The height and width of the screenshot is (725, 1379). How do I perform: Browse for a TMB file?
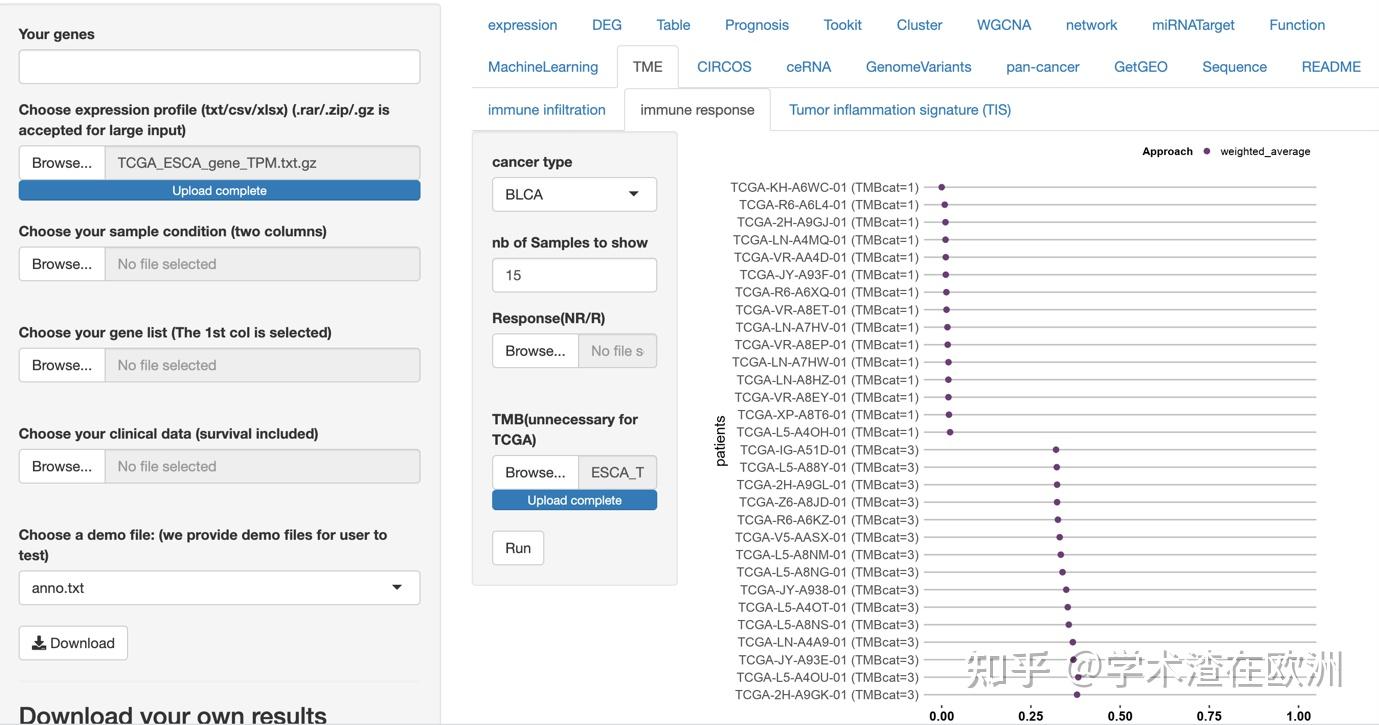[534, 471]
